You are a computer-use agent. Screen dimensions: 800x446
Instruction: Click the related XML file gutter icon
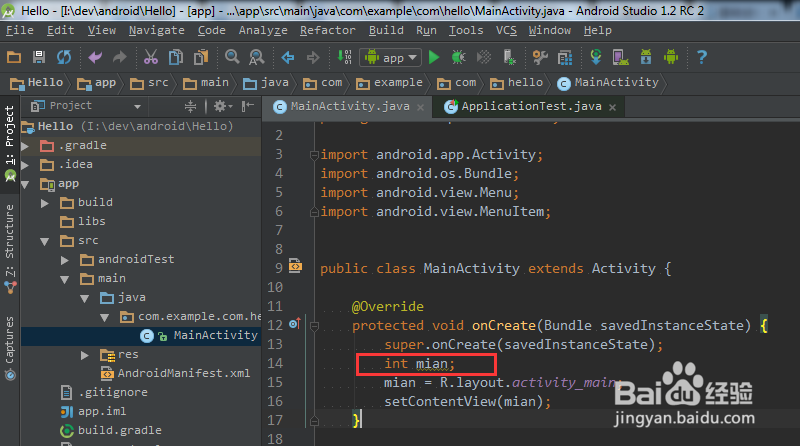pos(295,265)
